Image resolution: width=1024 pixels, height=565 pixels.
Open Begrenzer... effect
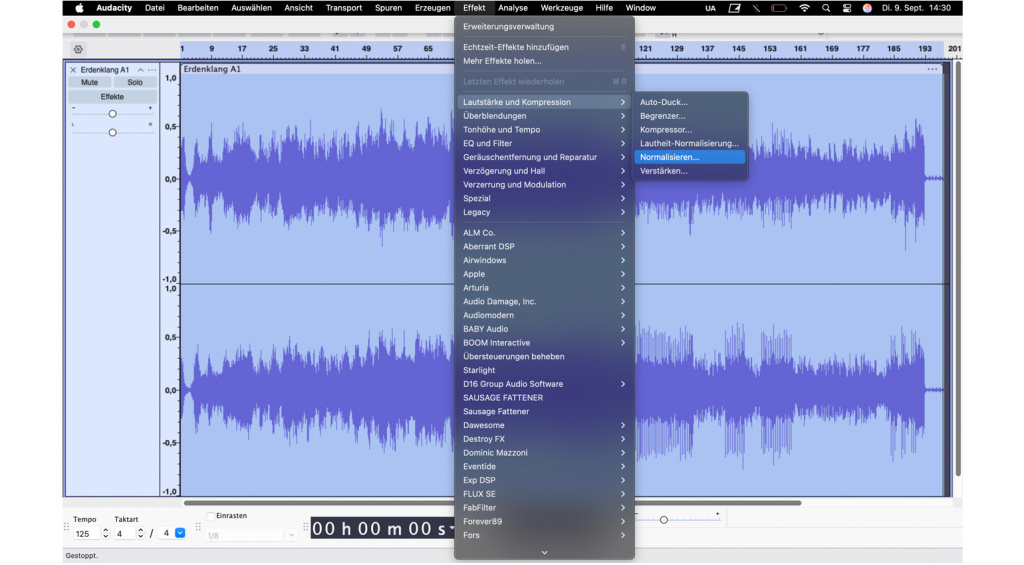point(690,116)
